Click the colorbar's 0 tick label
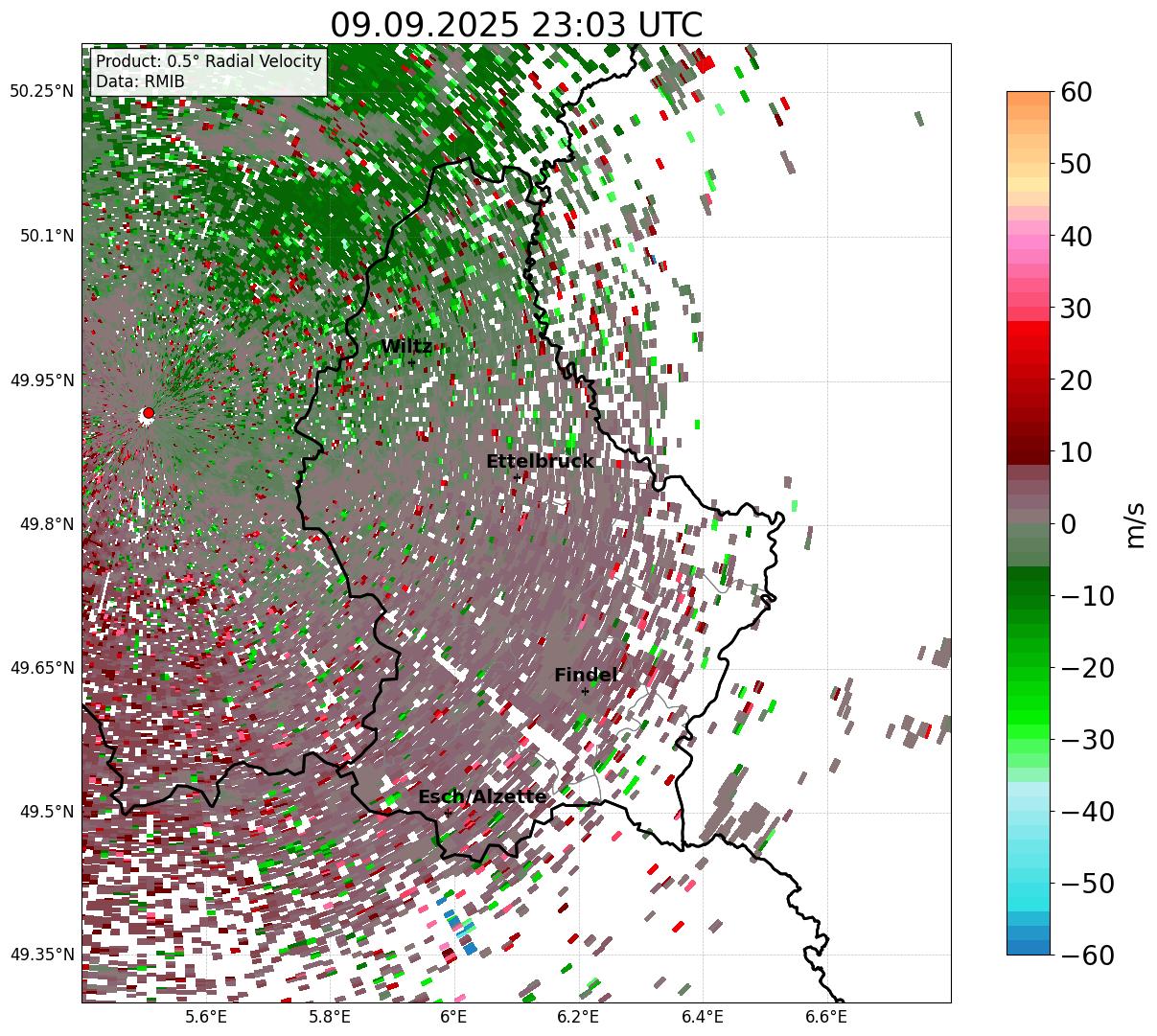The width and height of the screenshot is (1157, 1036). click(1068, 524)
